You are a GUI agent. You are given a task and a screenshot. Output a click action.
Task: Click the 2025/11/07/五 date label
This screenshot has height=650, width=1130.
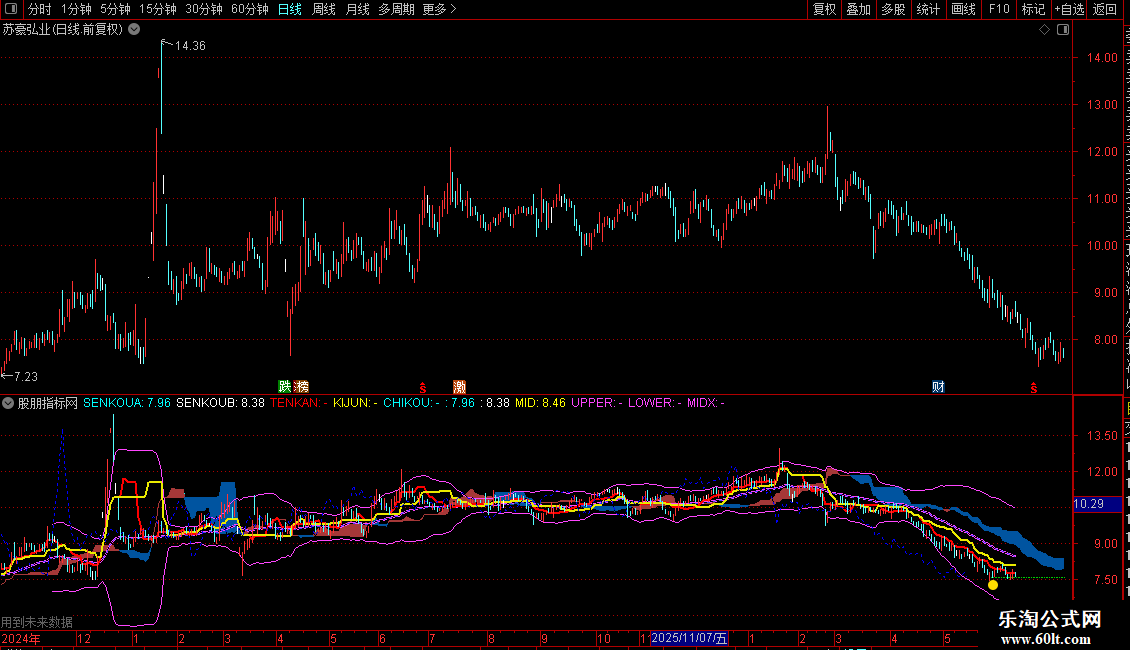(x=689, y=638)
